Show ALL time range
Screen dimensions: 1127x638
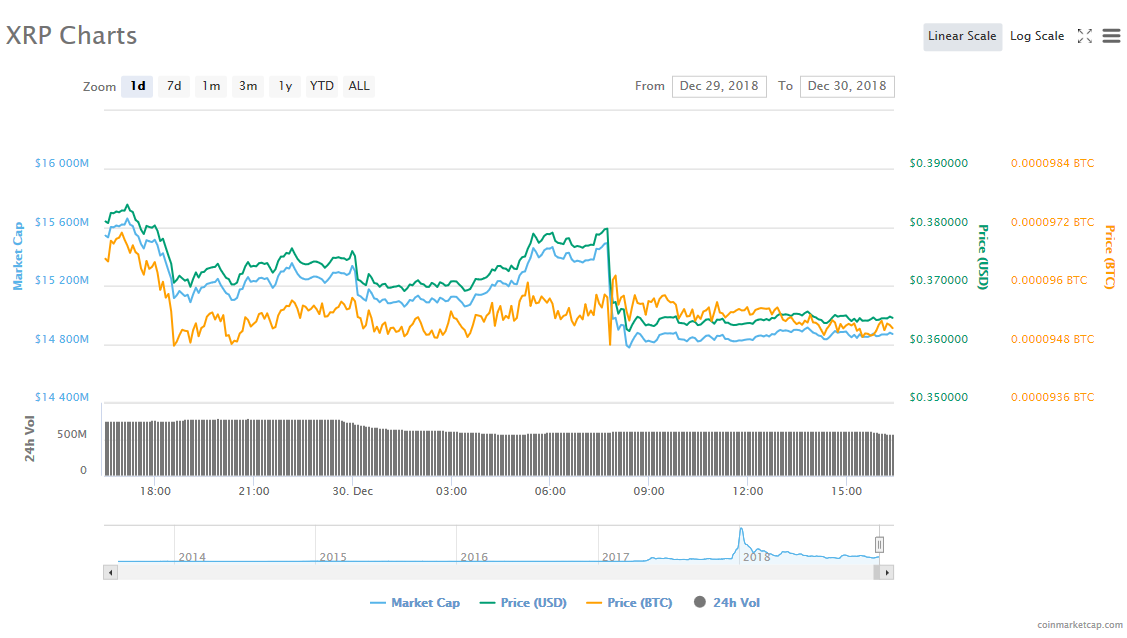(359, 86)
